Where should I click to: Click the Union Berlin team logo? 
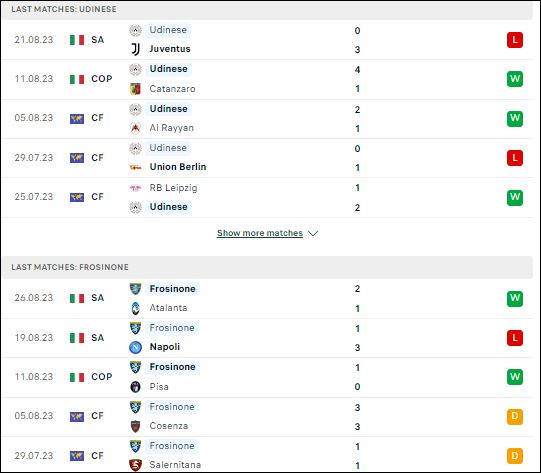135,167
